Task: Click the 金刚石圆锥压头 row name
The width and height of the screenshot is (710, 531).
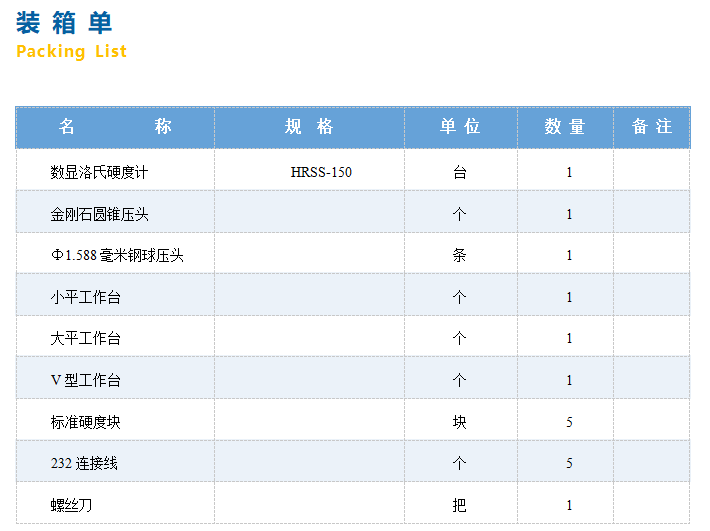Action: point(99,214)
